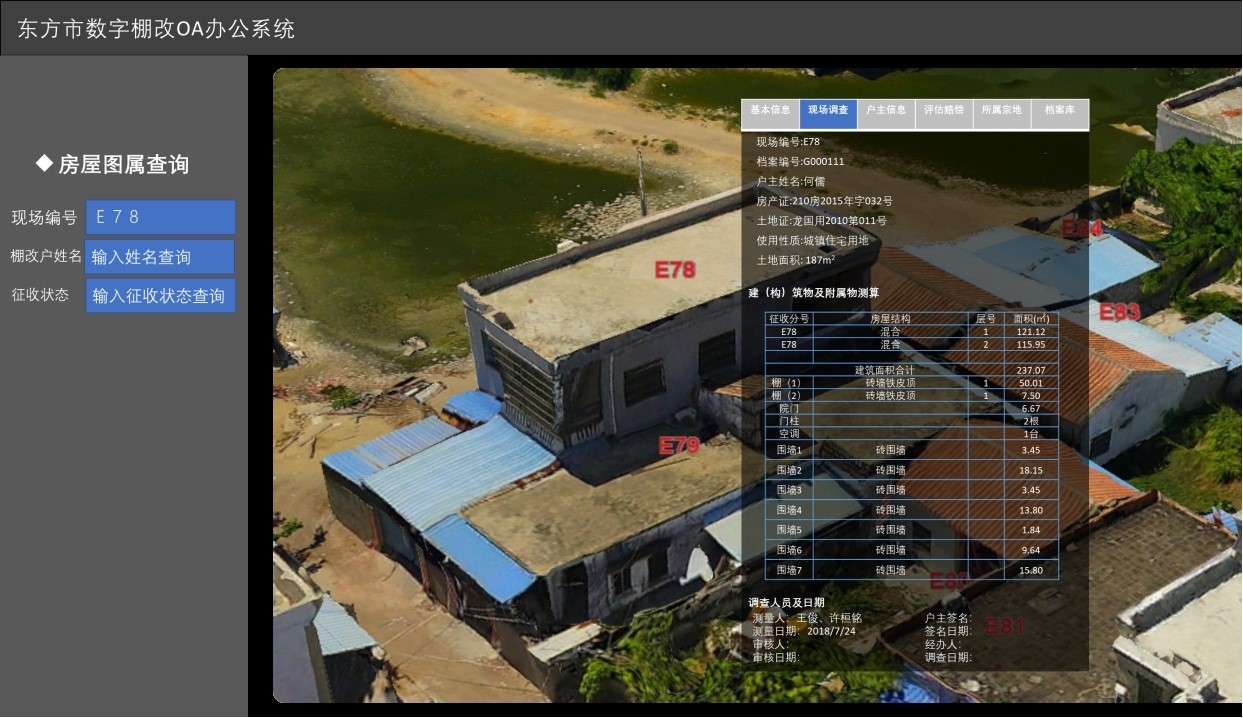Open the 基本信息 tab
The width and height of the screenshot is (1243, 718).
pyautogui.click(x=770, y=114)
